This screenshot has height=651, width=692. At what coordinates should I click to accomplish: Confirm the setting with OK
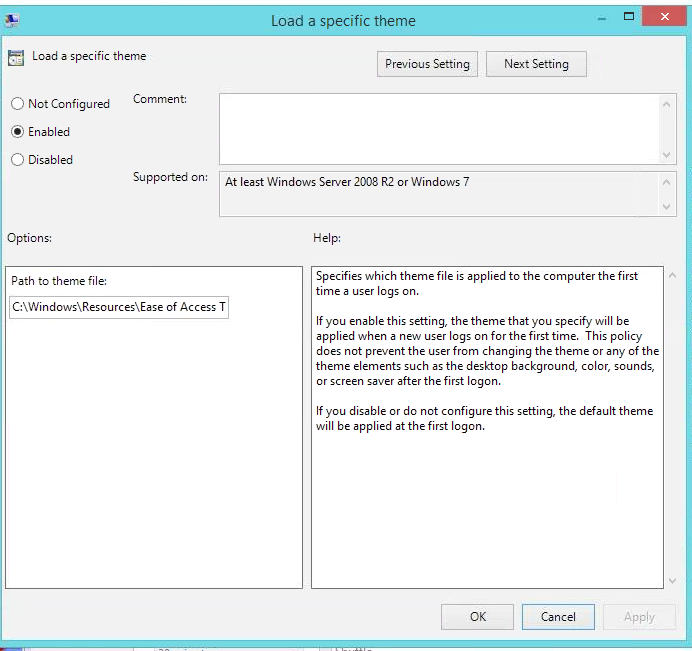click(478, 617)
